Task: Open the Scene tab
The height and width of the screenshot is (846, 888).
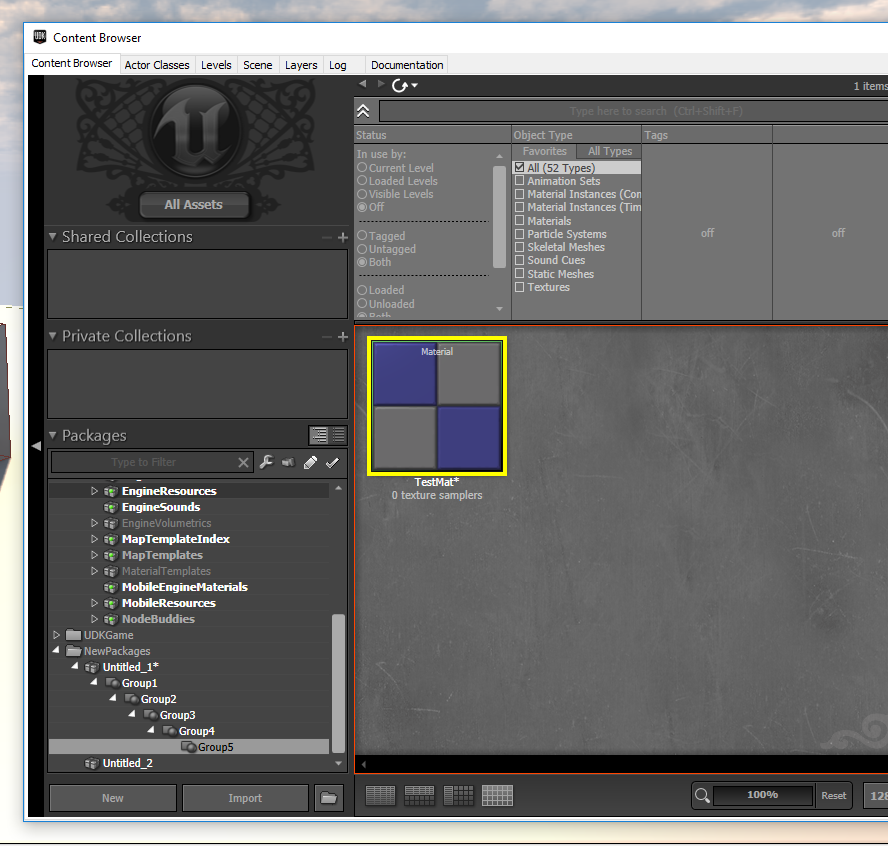Action: [x=258, y=65]
